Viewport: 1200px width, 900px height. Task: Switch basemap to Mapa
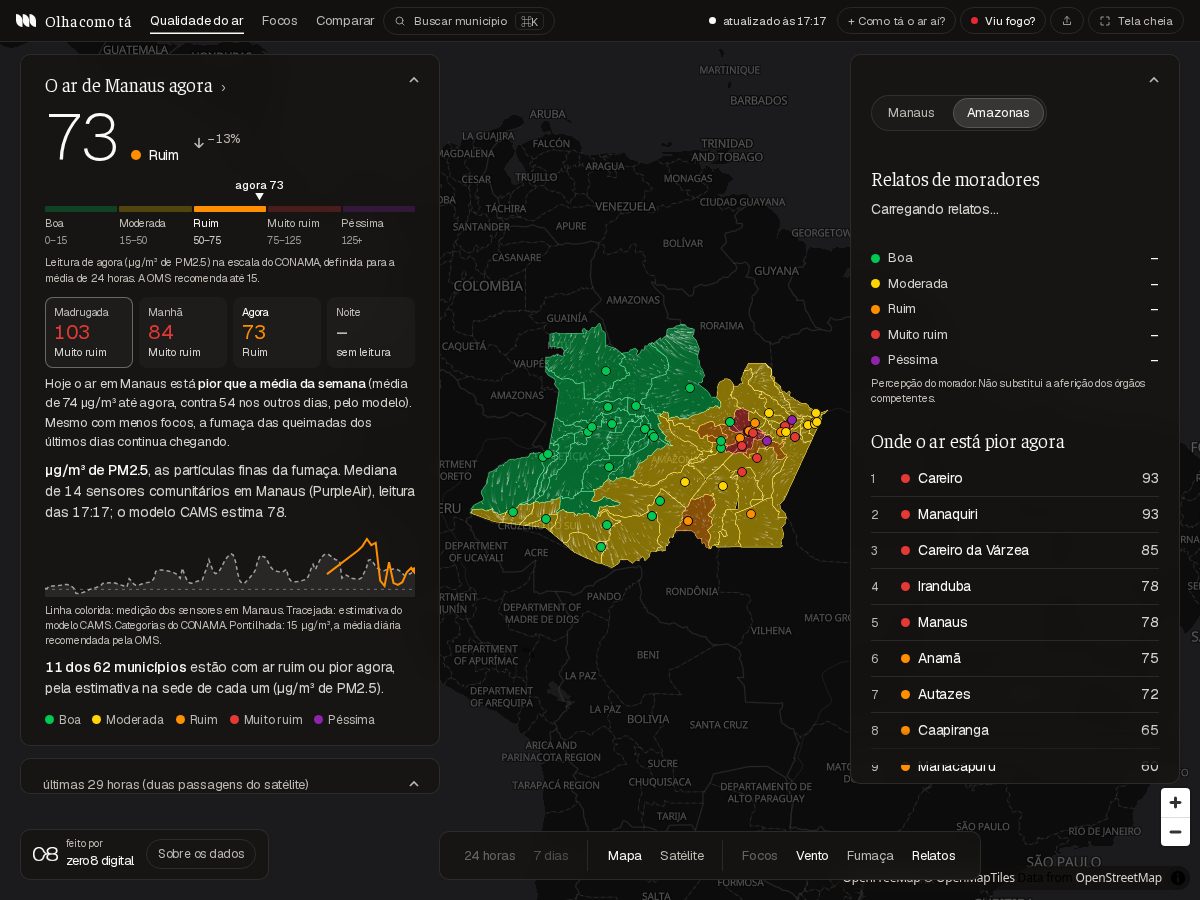click(625, 856)
